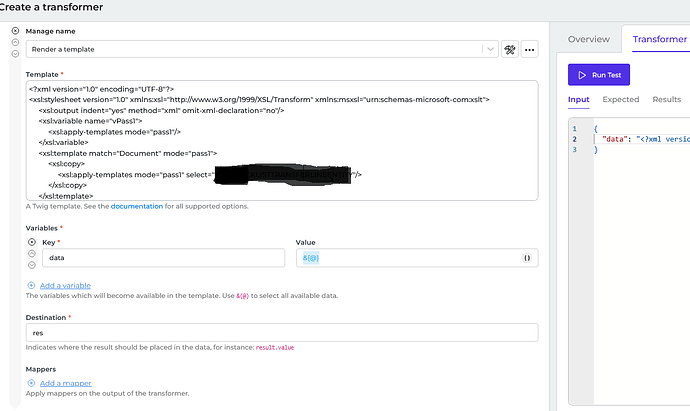Viewport: 690px width, 411px height.
Task: Switch to the Overview tab
Action: 588,39
